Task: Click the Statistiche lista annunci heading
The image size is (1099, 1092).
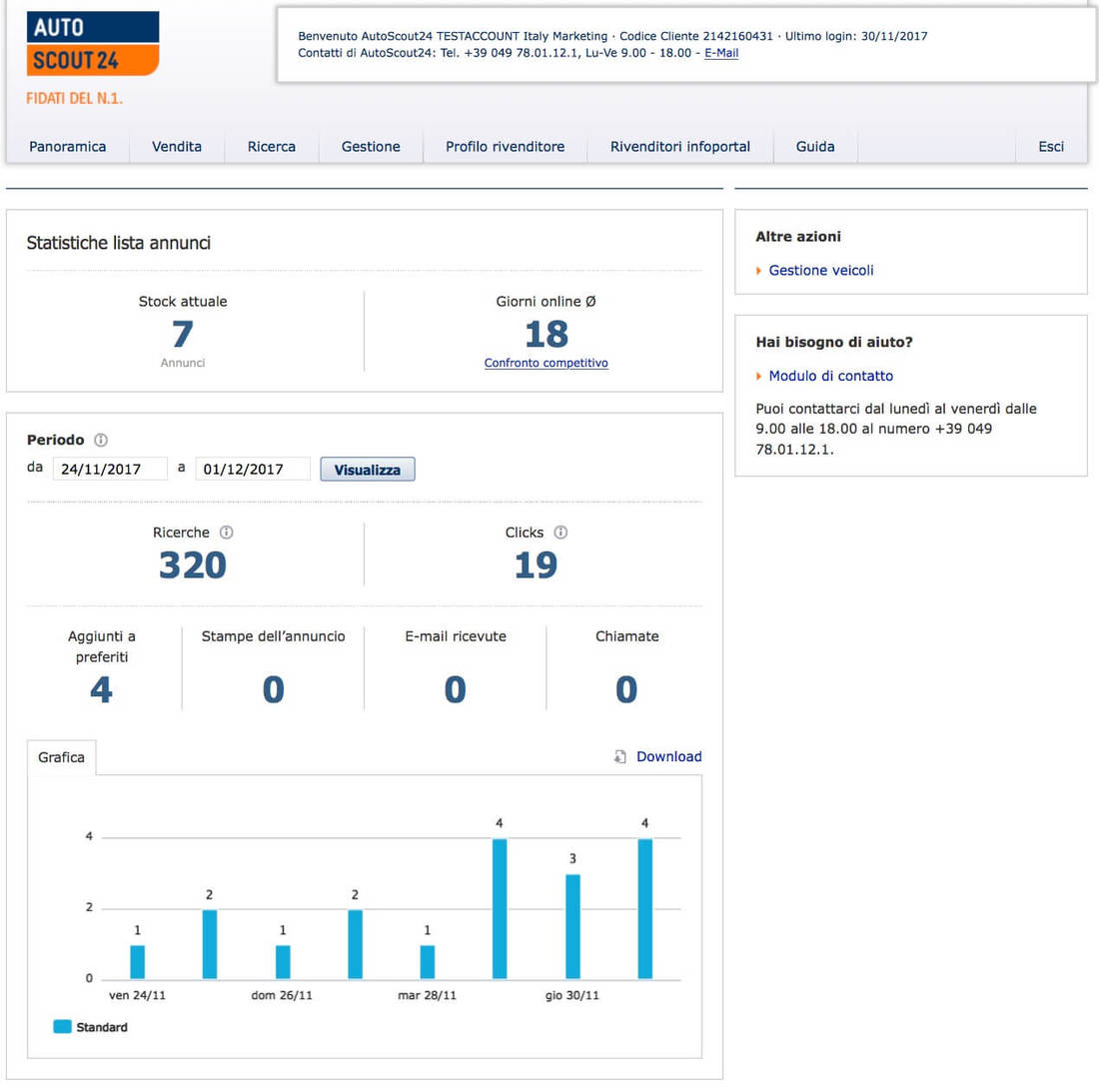Action: coord(119,243)
